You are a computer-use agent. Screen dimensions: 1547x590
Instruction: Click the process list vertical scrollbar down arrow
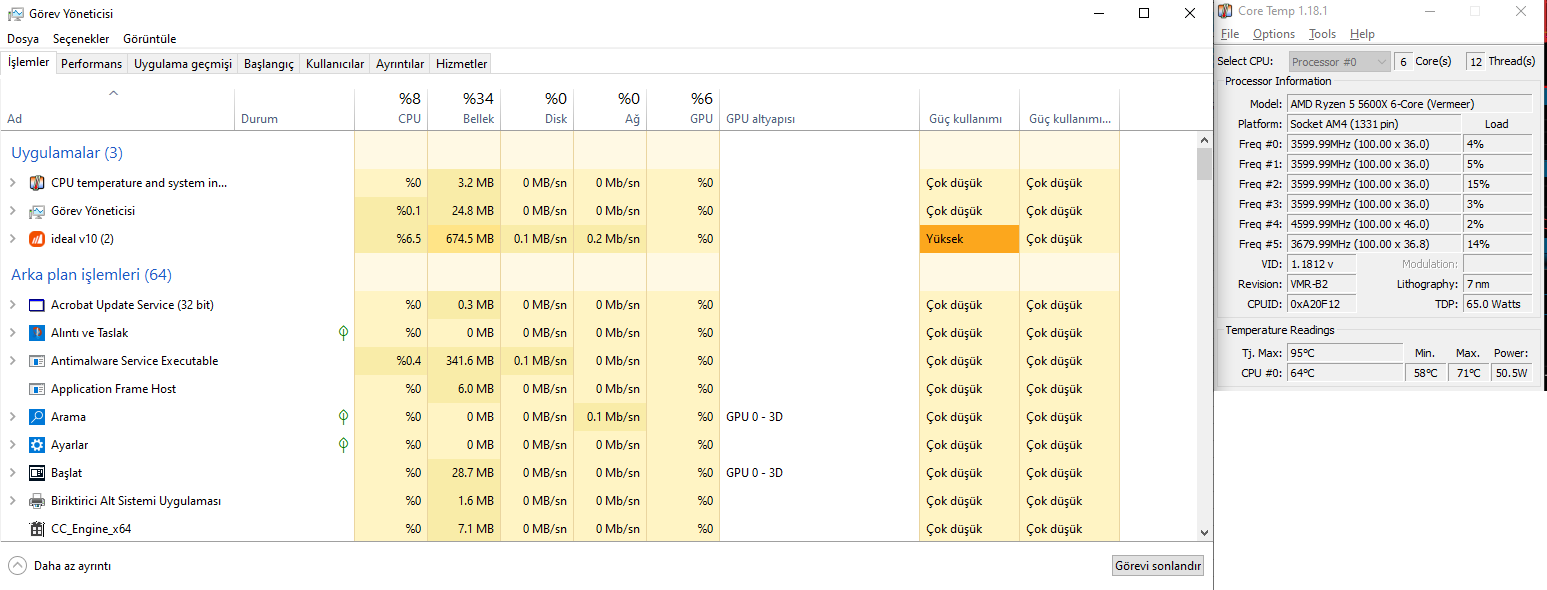click(1204, 533)
